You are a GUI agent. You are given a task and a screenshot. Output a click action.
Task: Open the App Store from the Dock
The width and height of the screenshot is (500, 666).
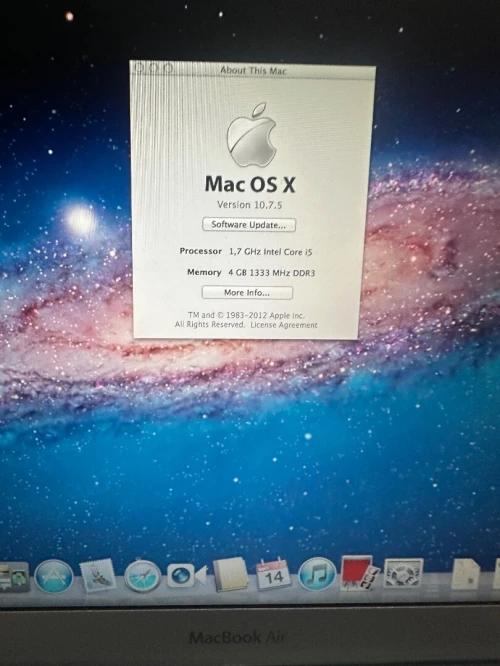pos(54,576)
